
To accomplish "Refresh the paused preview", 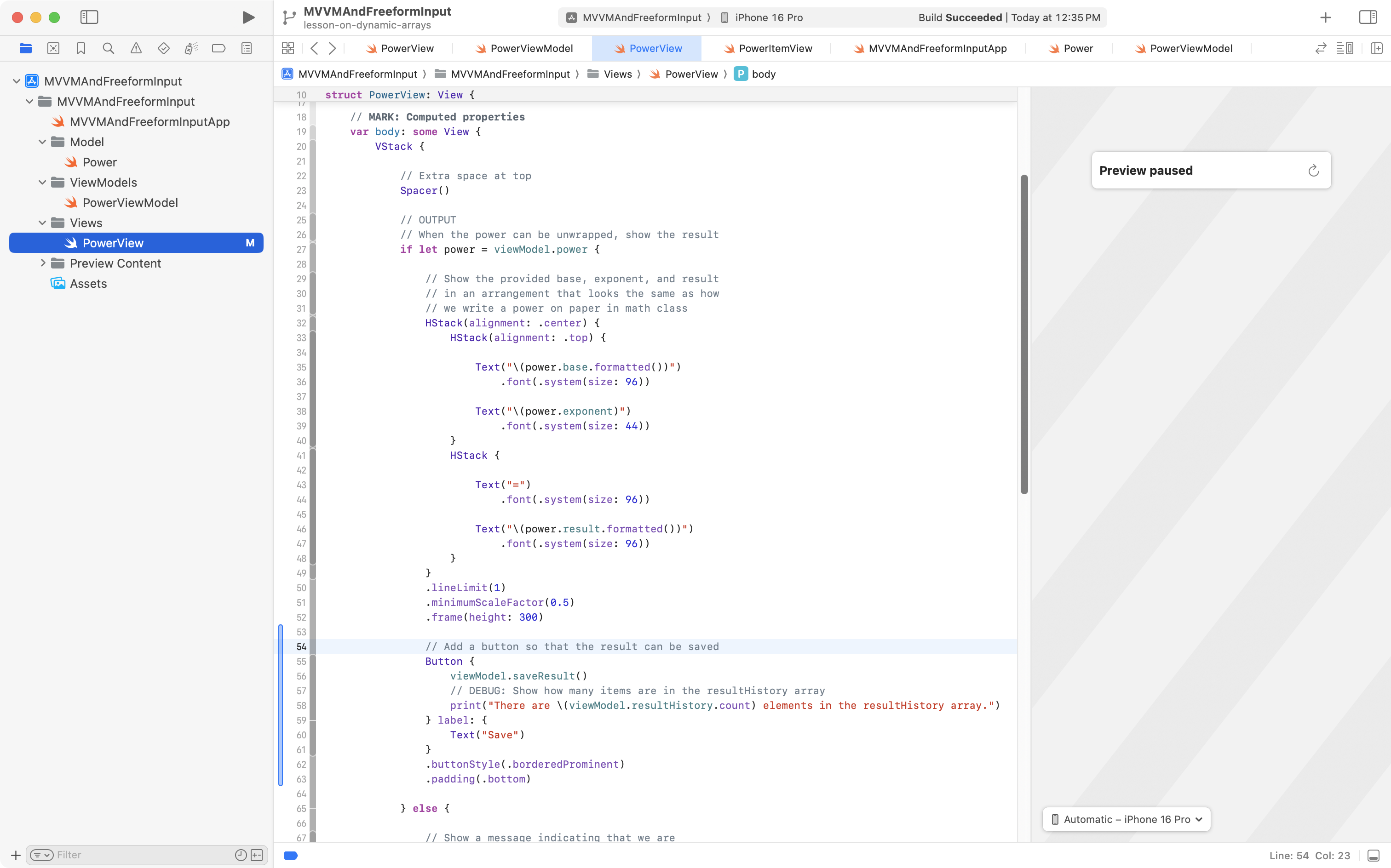I will (x=1313, y=171).
